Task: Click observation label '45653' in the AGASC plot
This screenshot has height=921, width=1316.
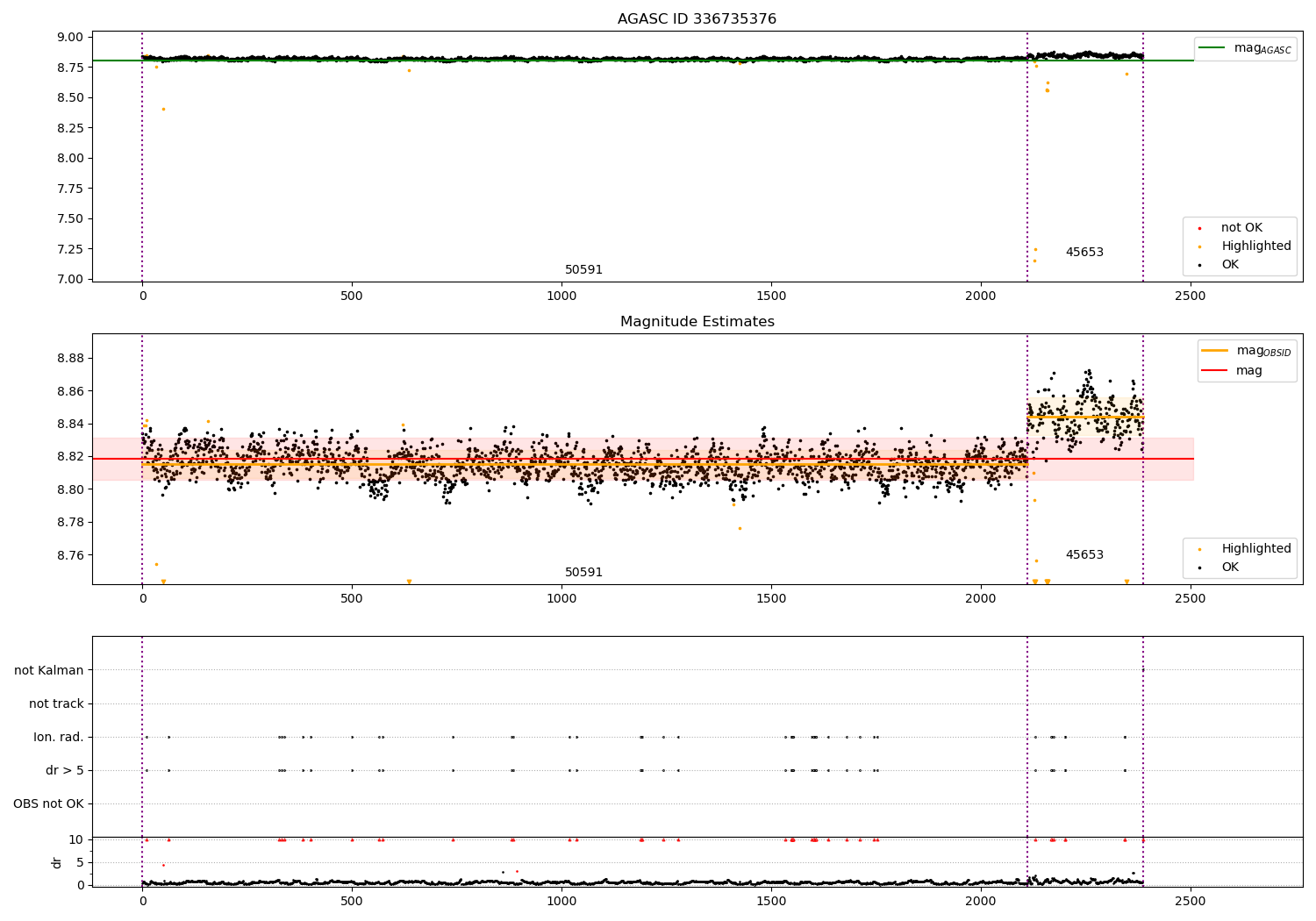Action: 1084,253
